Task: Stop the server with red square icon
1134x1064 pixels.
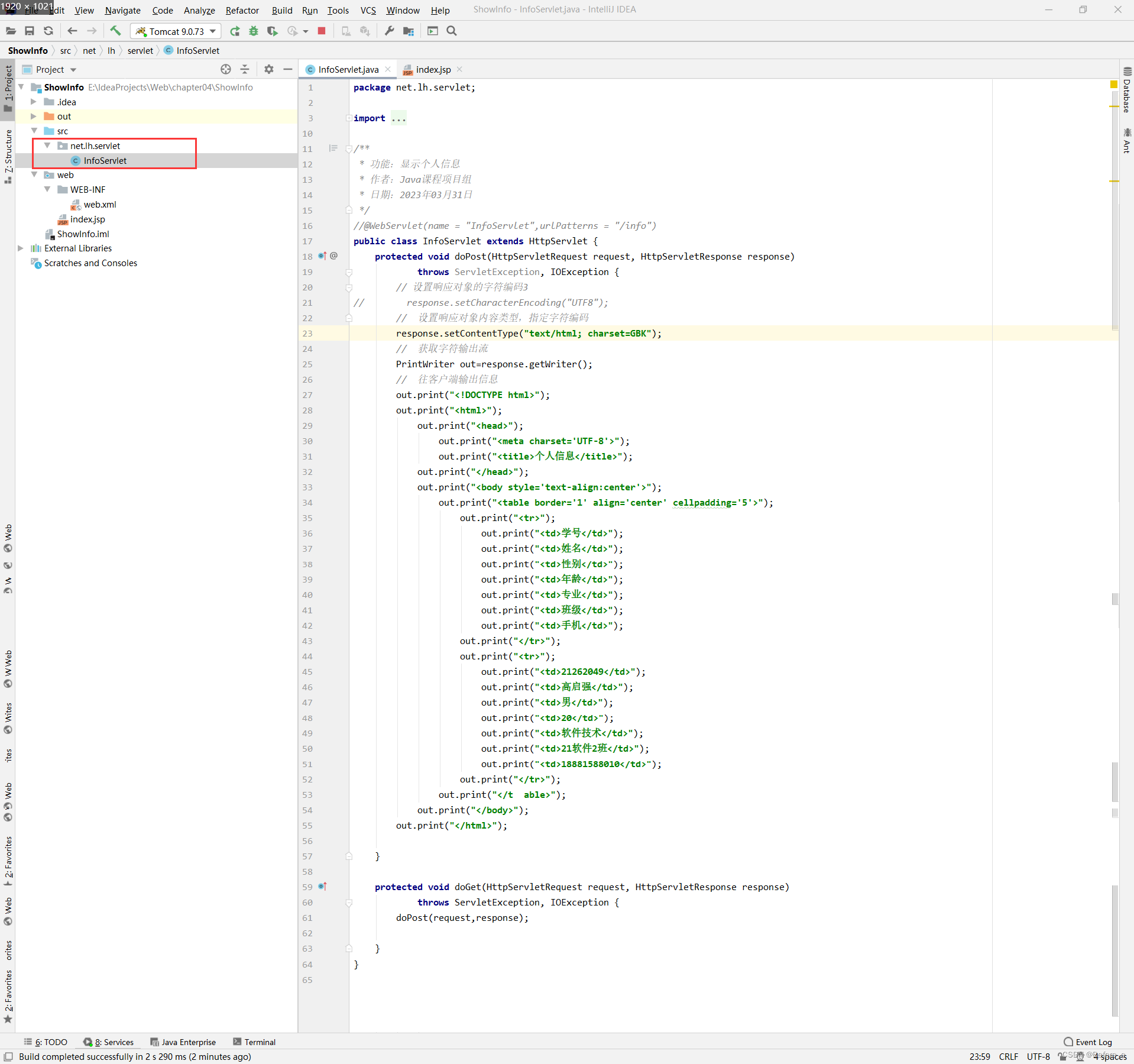Action: pyautogui.click(x=322, y=31)
